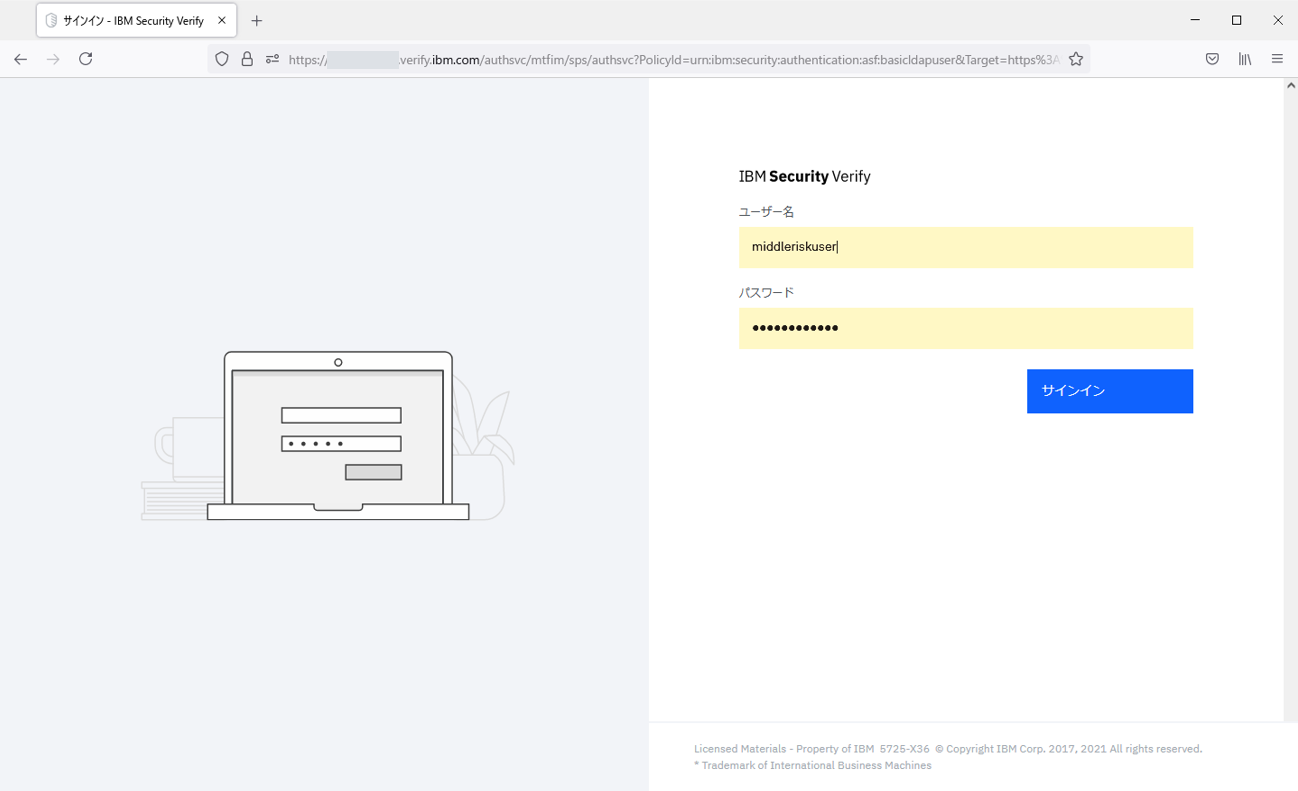Click scrollbar up arrow of the page
The image size is (1298, 791).
coord(1290,86)
